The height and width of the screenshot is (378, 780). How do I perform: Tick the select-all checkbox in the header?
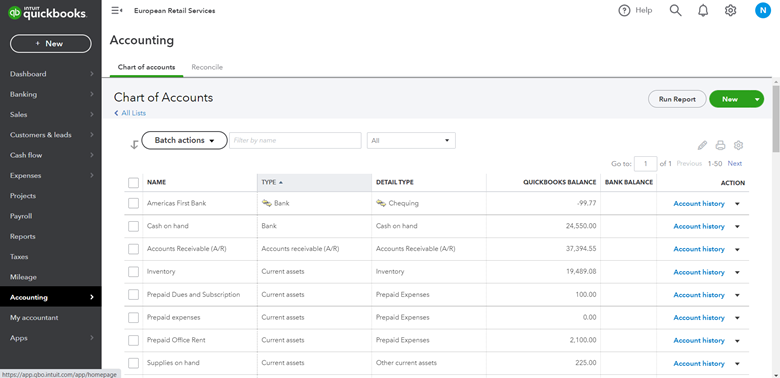(x=133, y=183)
